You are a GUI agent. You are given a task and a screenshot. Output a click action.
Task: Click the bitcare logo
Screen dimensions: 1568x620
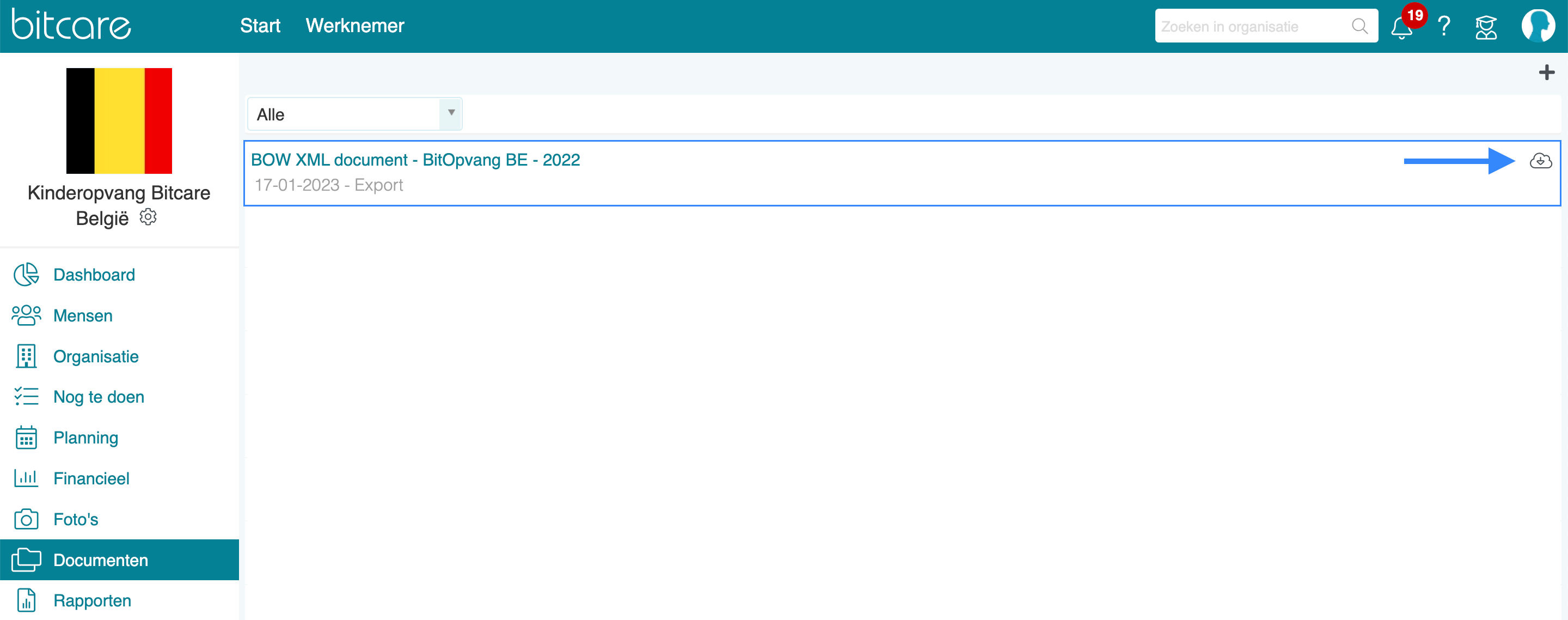point(71,25)
